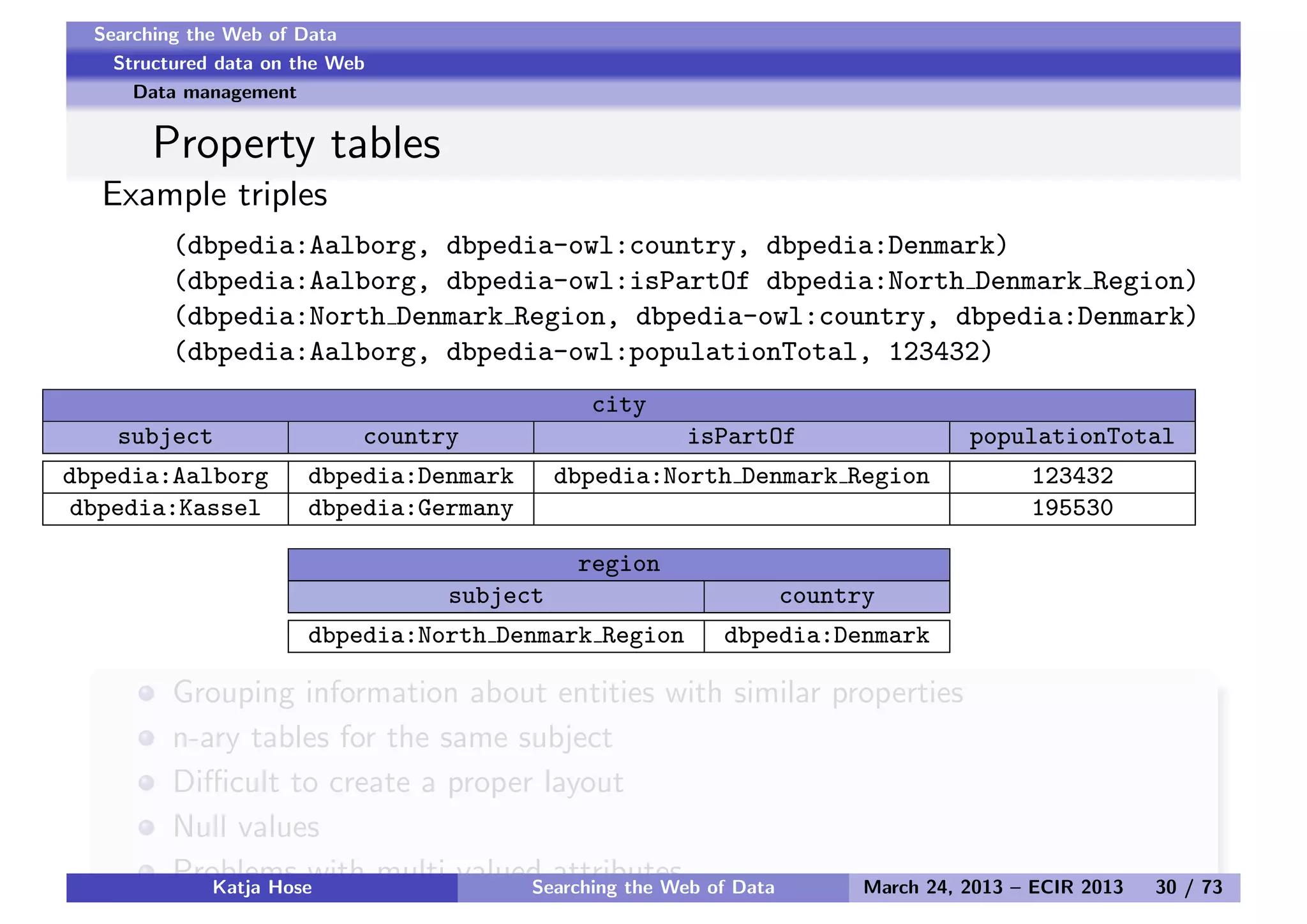Select the 'dbpedia:Aalborg' cell in city table
The image size is (1307, 924).
(165, 477)
